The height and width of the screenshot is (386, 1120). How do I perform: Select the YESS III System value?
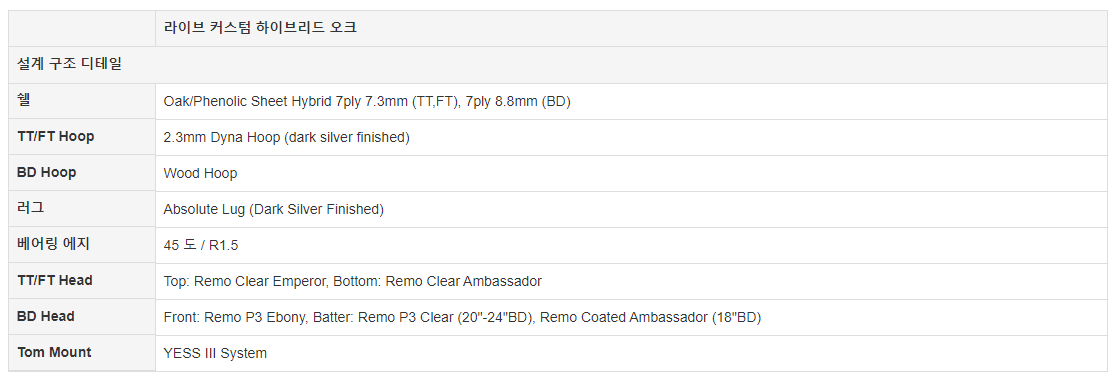[x=215, y=353]
